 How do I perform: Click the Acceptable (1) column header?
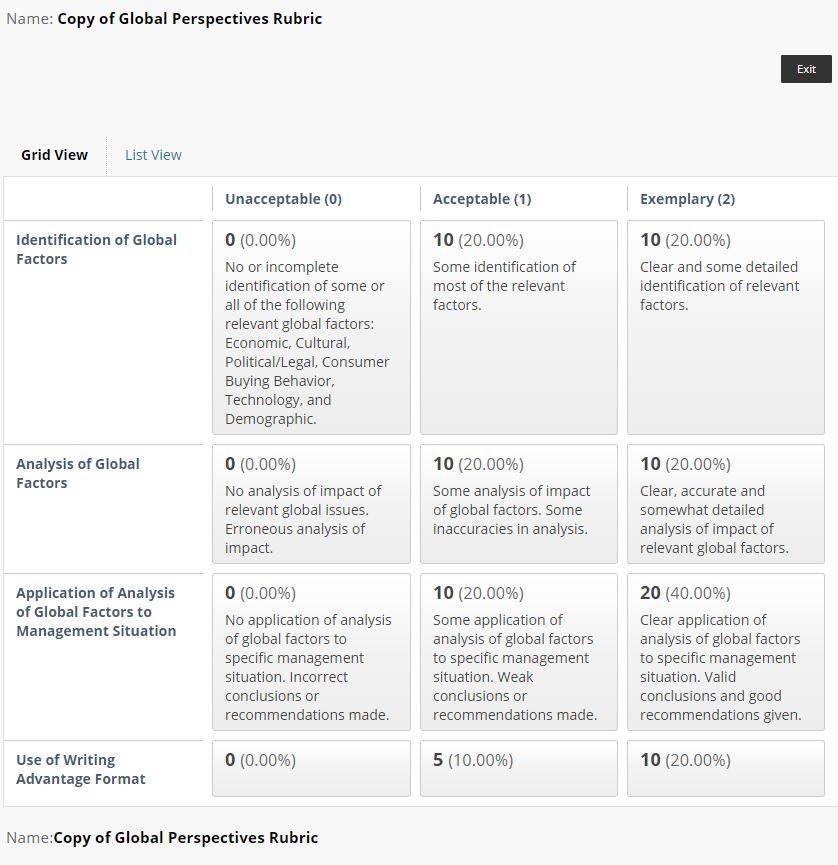(x=482, y=199)
